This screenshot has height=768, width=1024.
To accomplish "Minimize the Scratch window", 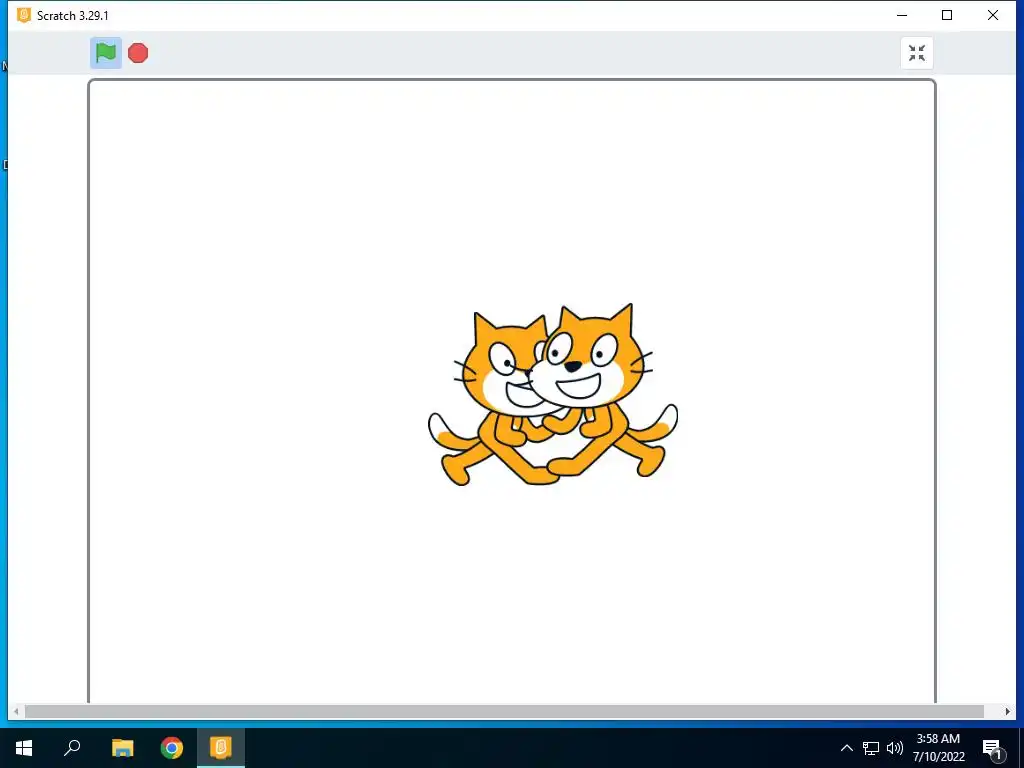I will (902, 15).
